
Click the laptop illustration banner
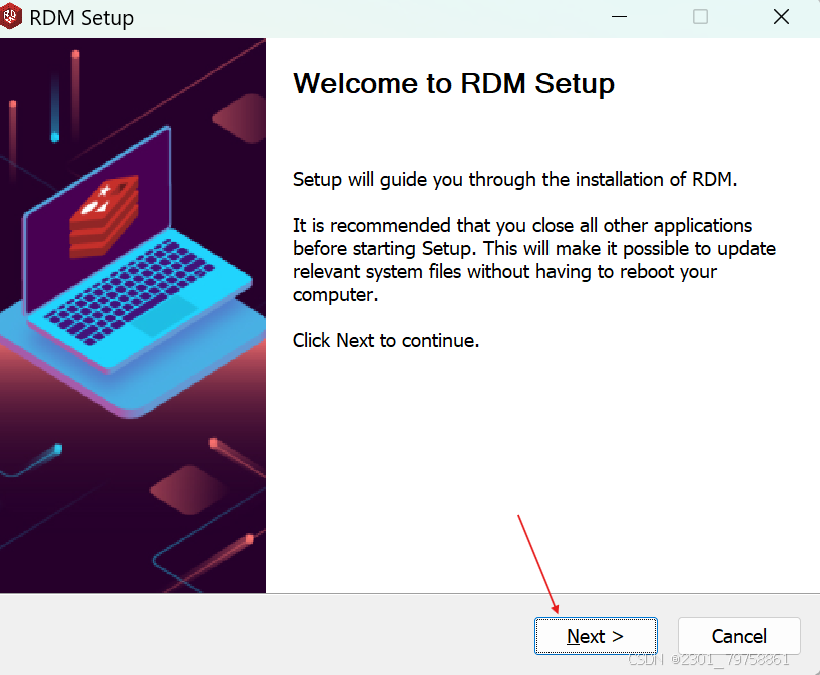pyautogui.click(x=133, y=315)
